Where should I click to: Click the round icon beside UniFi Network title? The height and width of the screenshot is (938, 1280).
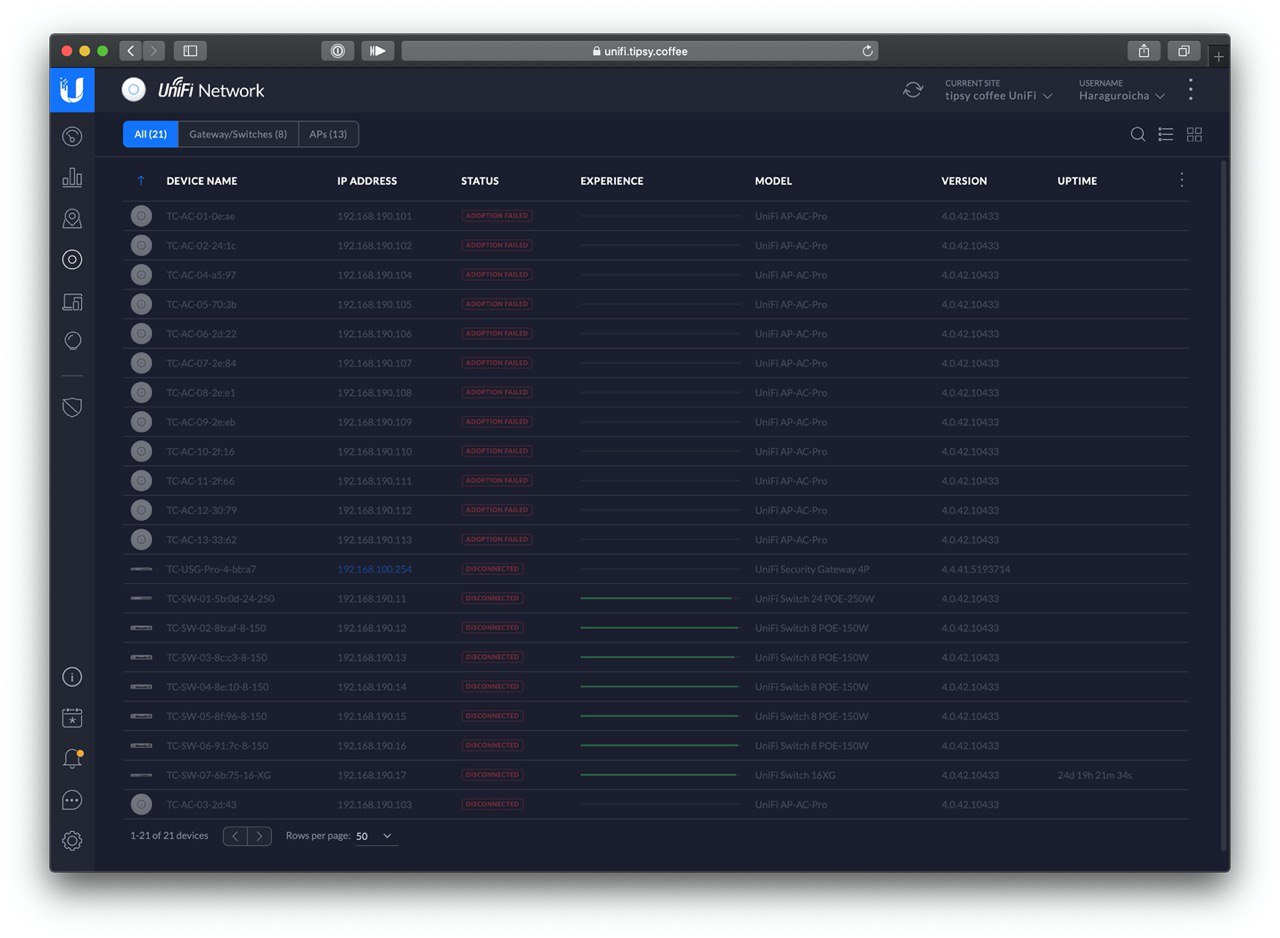134,90
